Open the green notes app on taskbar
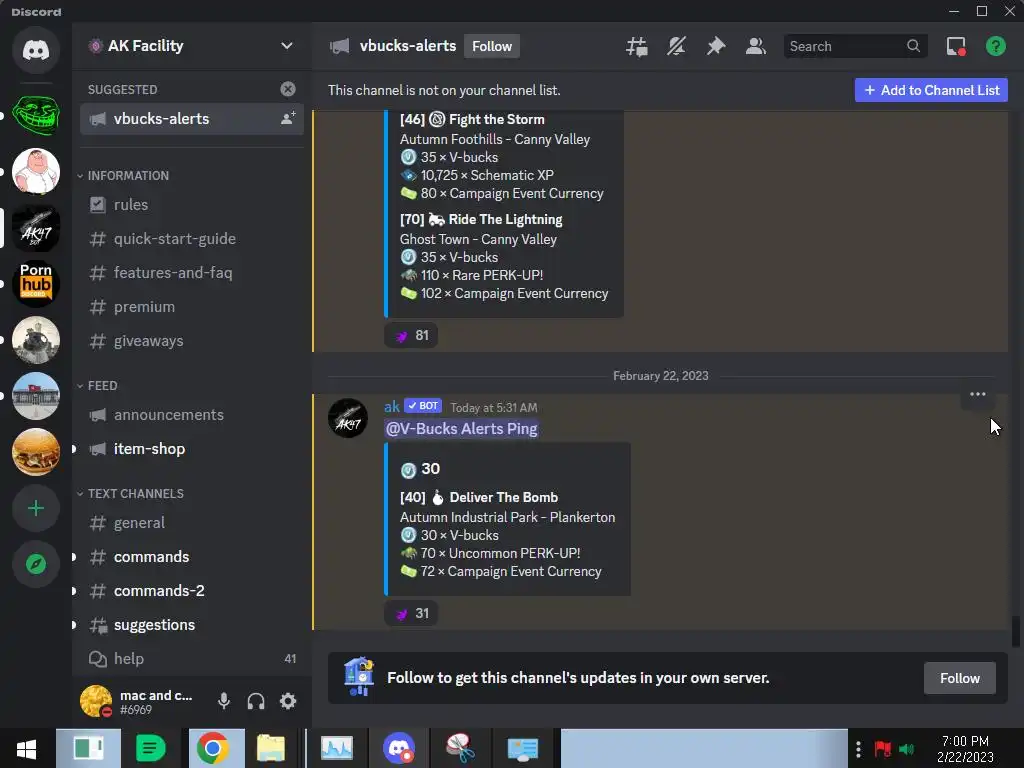Viewport: 1024px width, 768px height. click(x=150, y=748)
